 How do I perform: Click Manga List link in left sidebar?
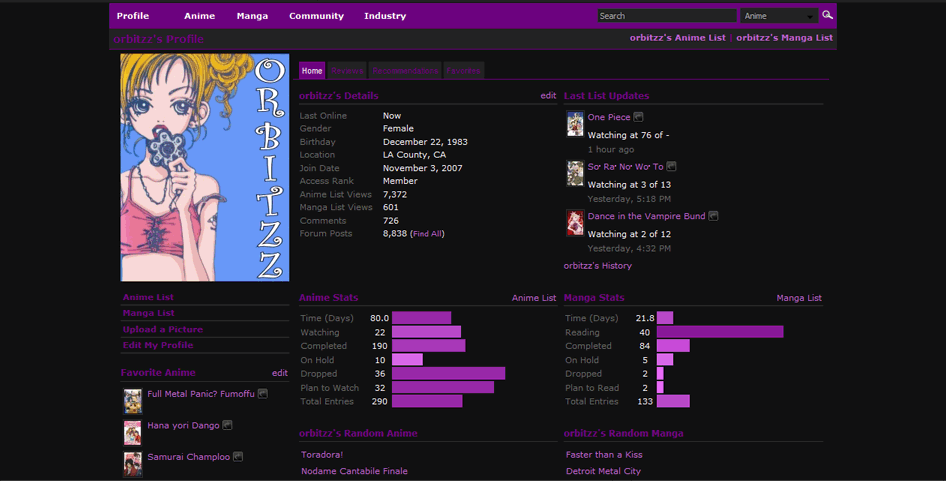(x=148, y=313)
